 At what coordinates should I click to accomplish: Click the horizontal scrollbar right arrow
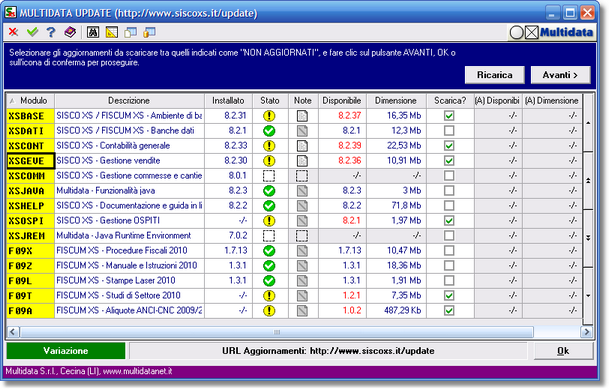point(586,332)
